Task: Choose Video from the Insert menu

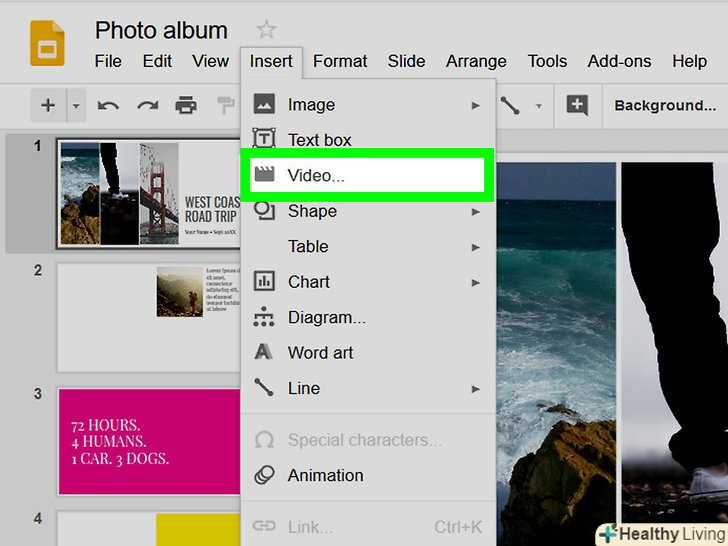Action: [x=315, y=175]
